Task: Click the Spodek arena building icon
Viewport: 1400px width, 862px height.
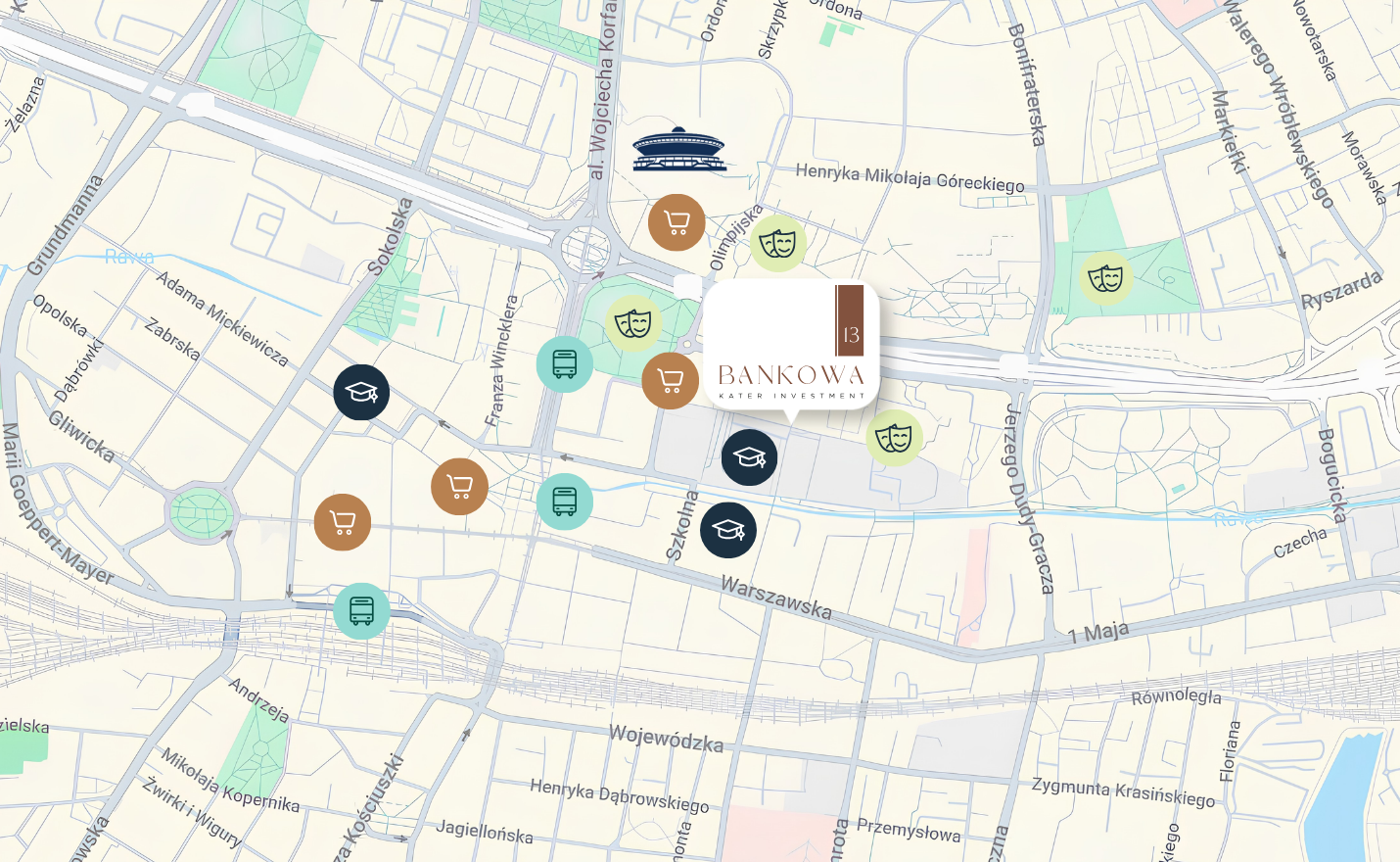Action: 679,150
